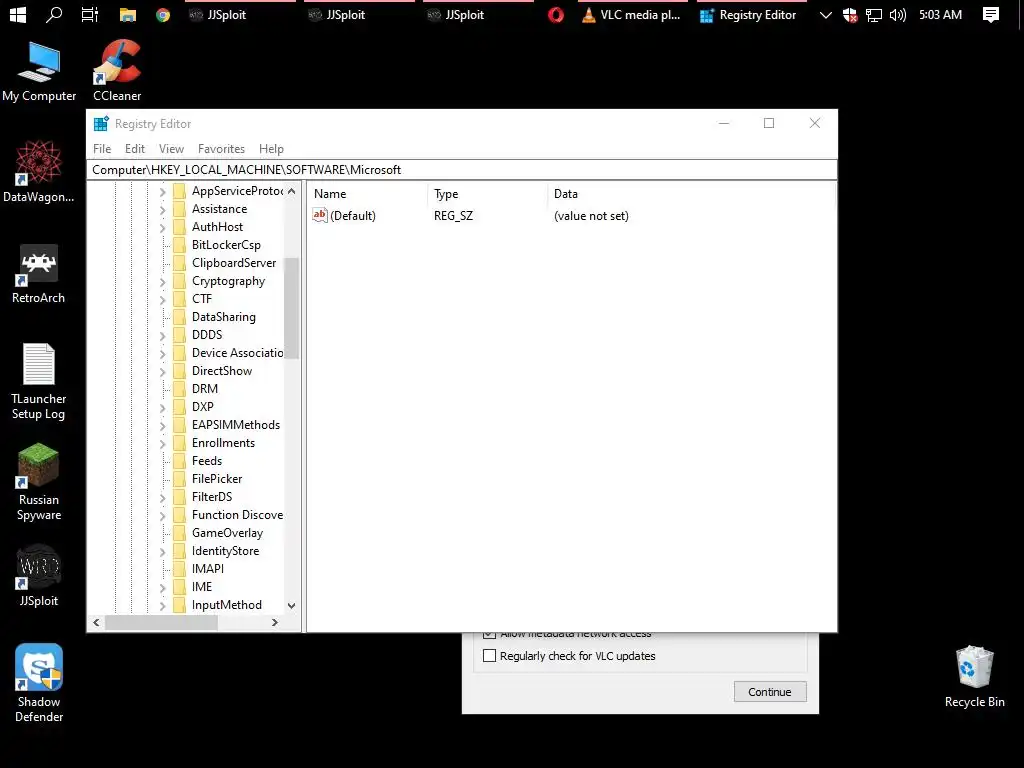
Task: Select the IMAPI key
Action: click(208, 569)
